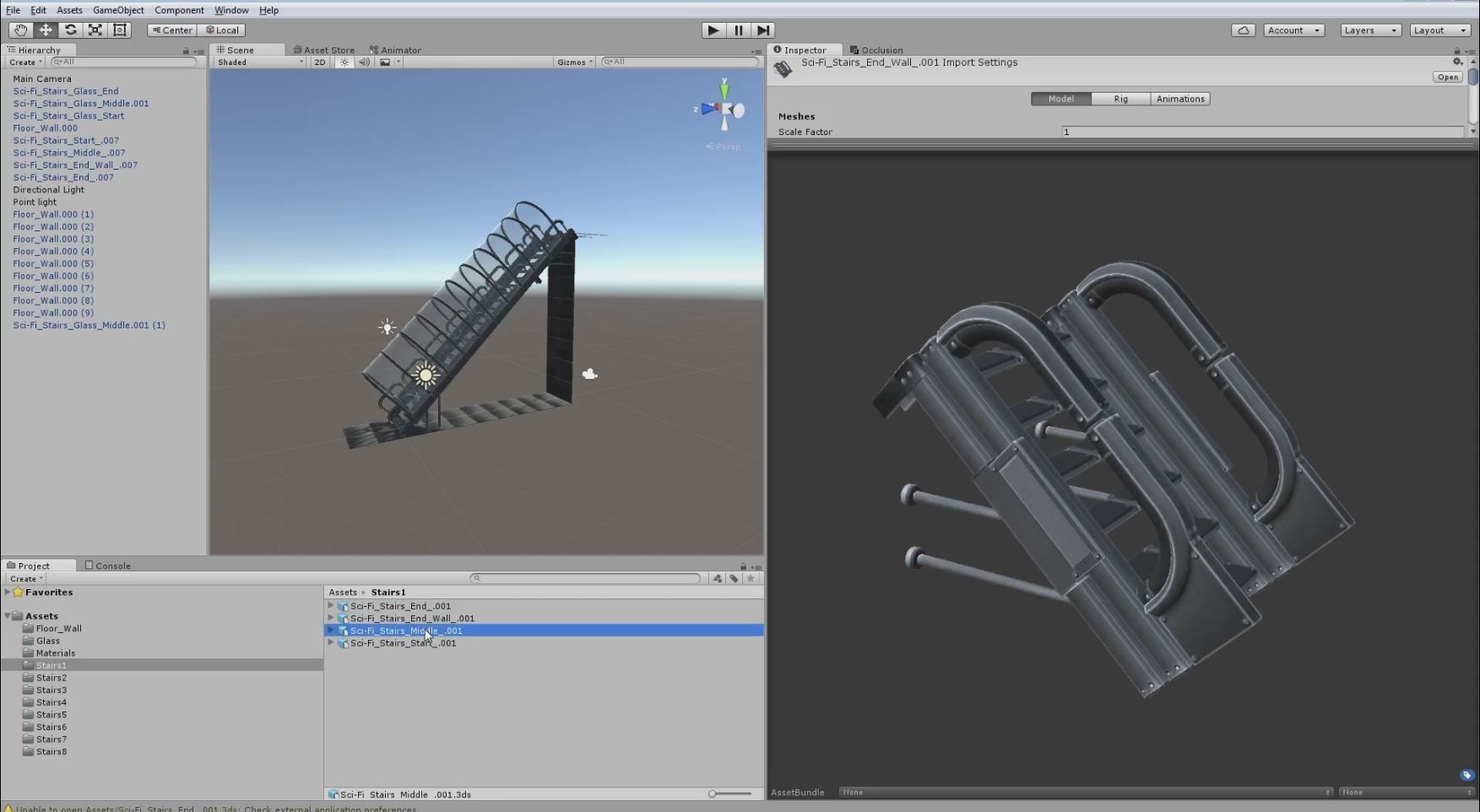Screen dimensions: 1480x812
Task: Toggle the Project panel lock
Action: (743, 566)
